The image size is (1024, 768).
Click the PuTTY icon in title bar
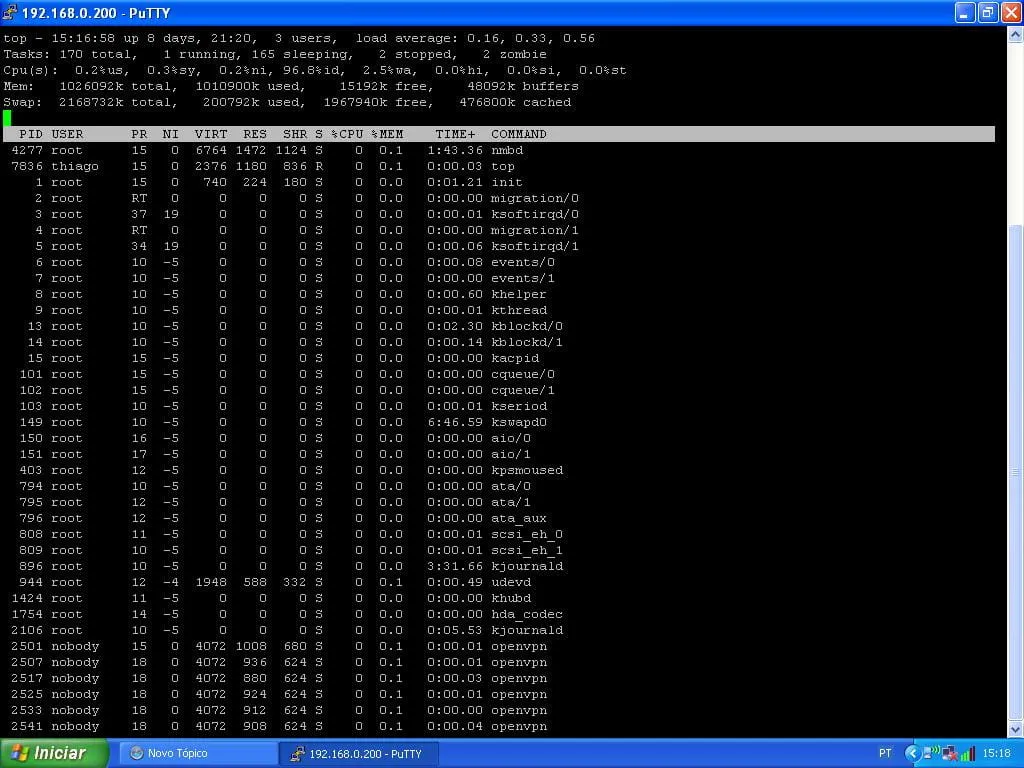coord(9,12)
